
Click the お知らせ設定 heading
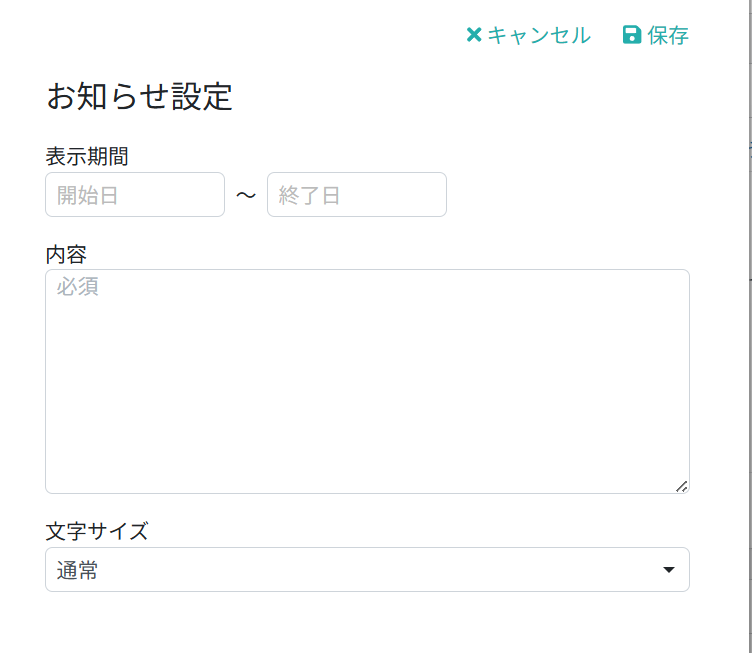pyautogui.click(x=139, y=96)
